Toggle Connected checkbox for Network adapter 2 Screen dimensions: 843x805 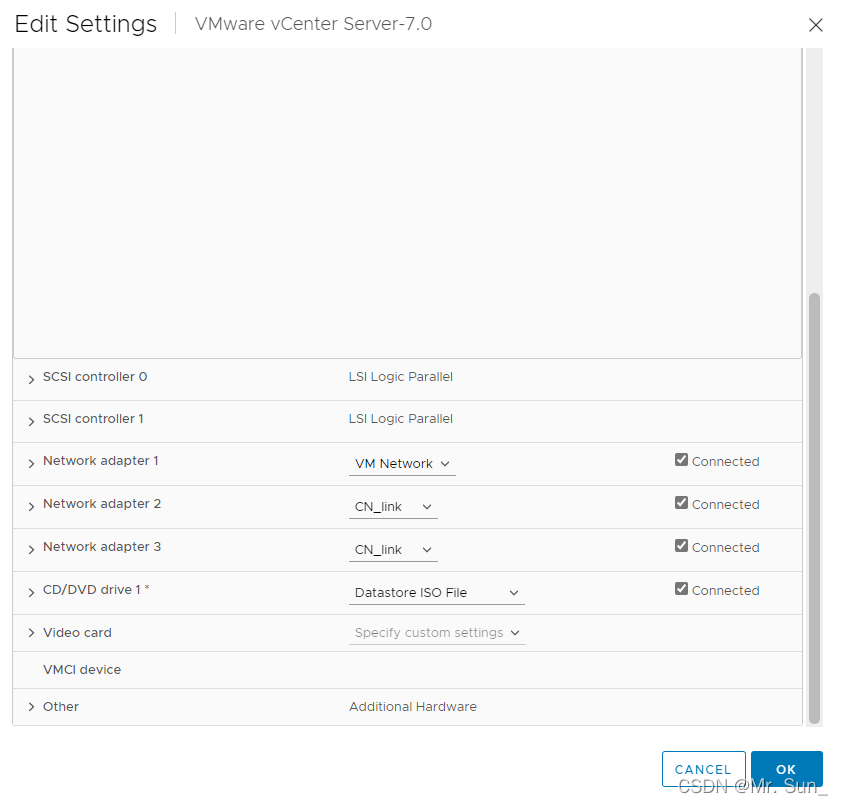pos(681,503)
